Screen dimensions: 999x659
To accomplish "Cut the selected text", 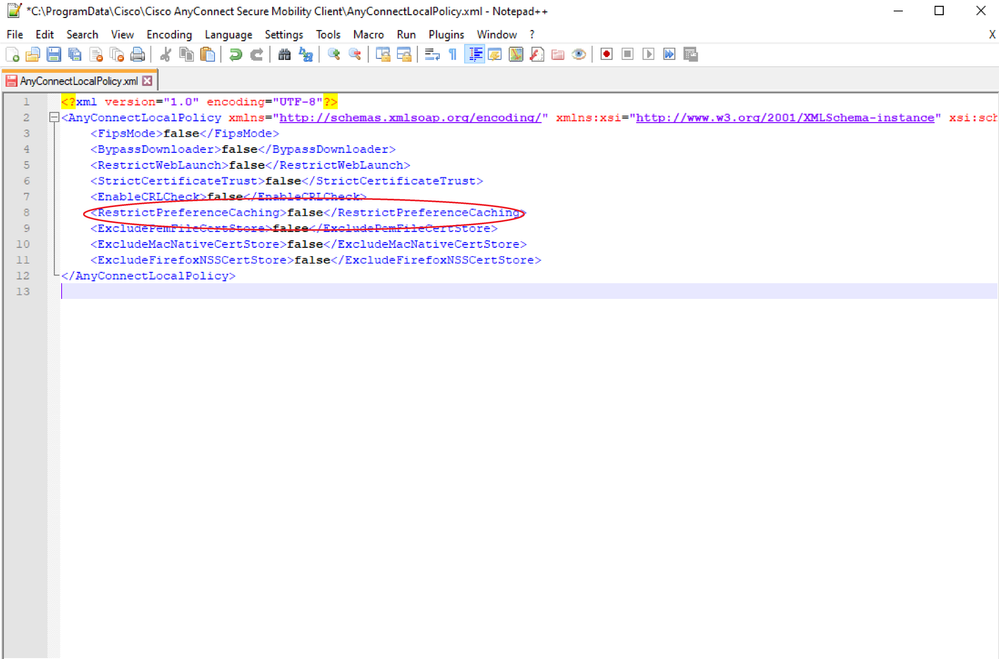I will click(x=166, y=55).
